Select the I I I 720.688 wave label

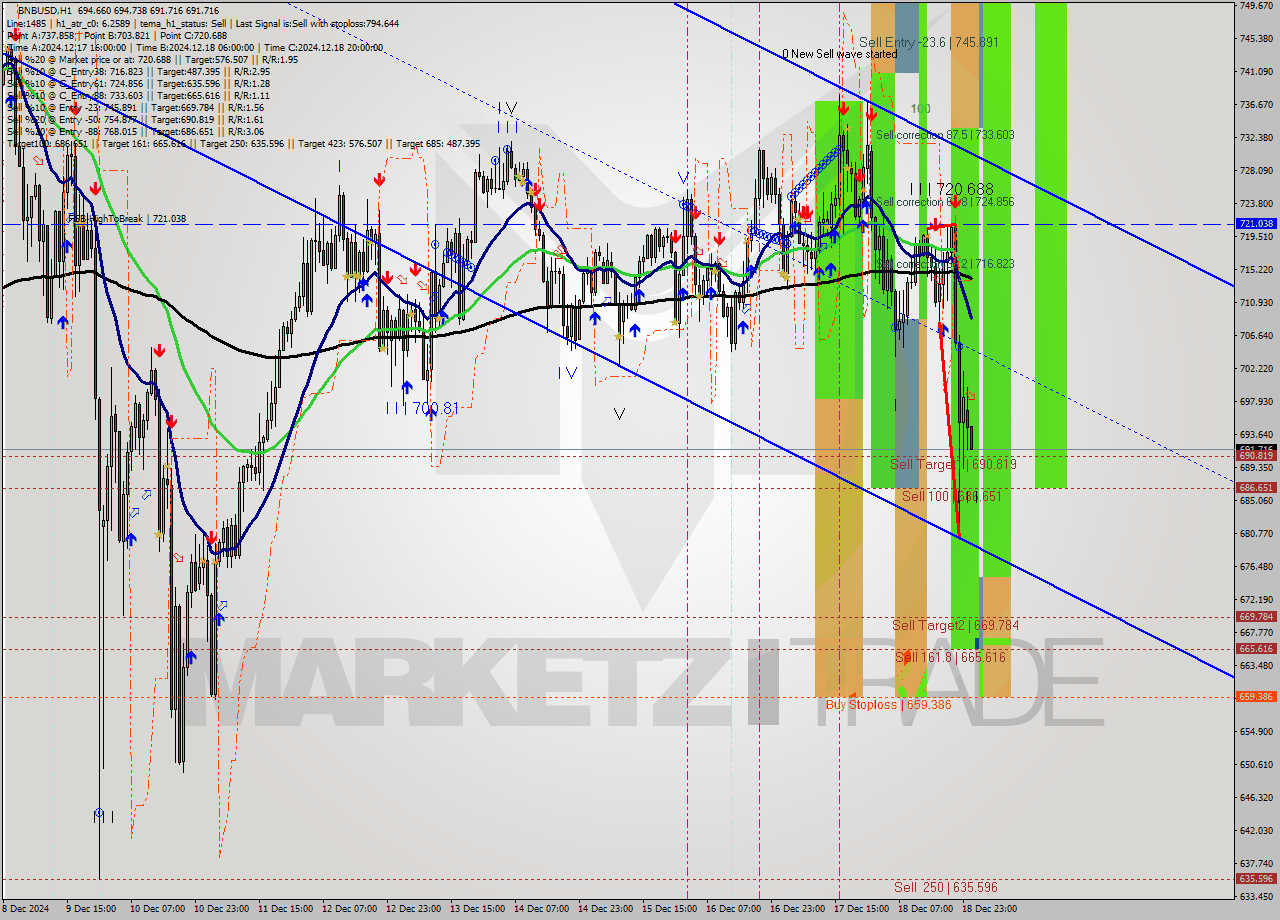click(952, 189)
